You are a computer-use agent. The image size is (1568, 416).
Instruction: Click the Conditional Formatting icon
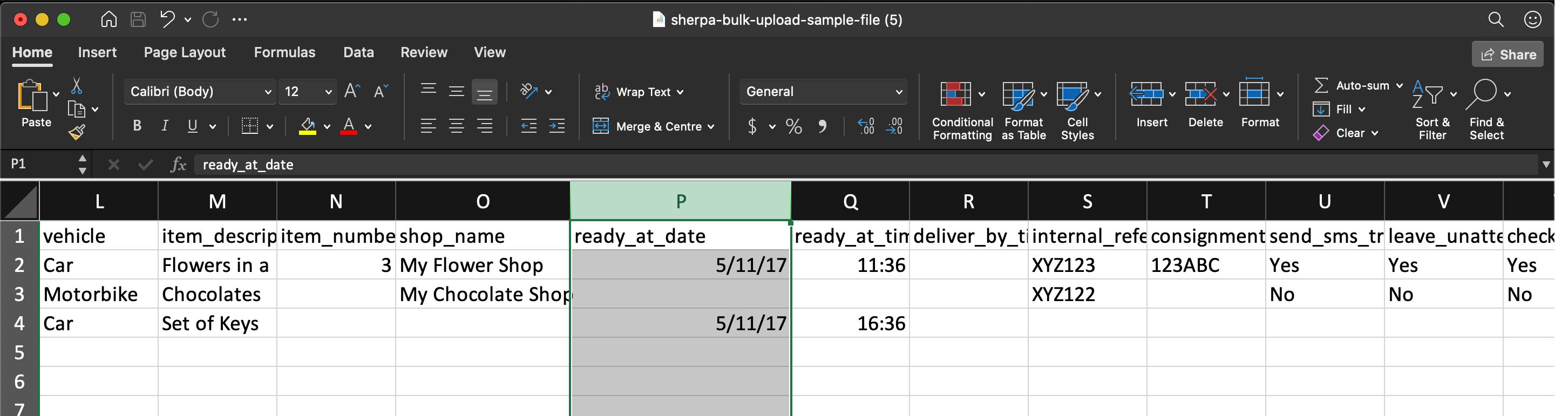955,95
